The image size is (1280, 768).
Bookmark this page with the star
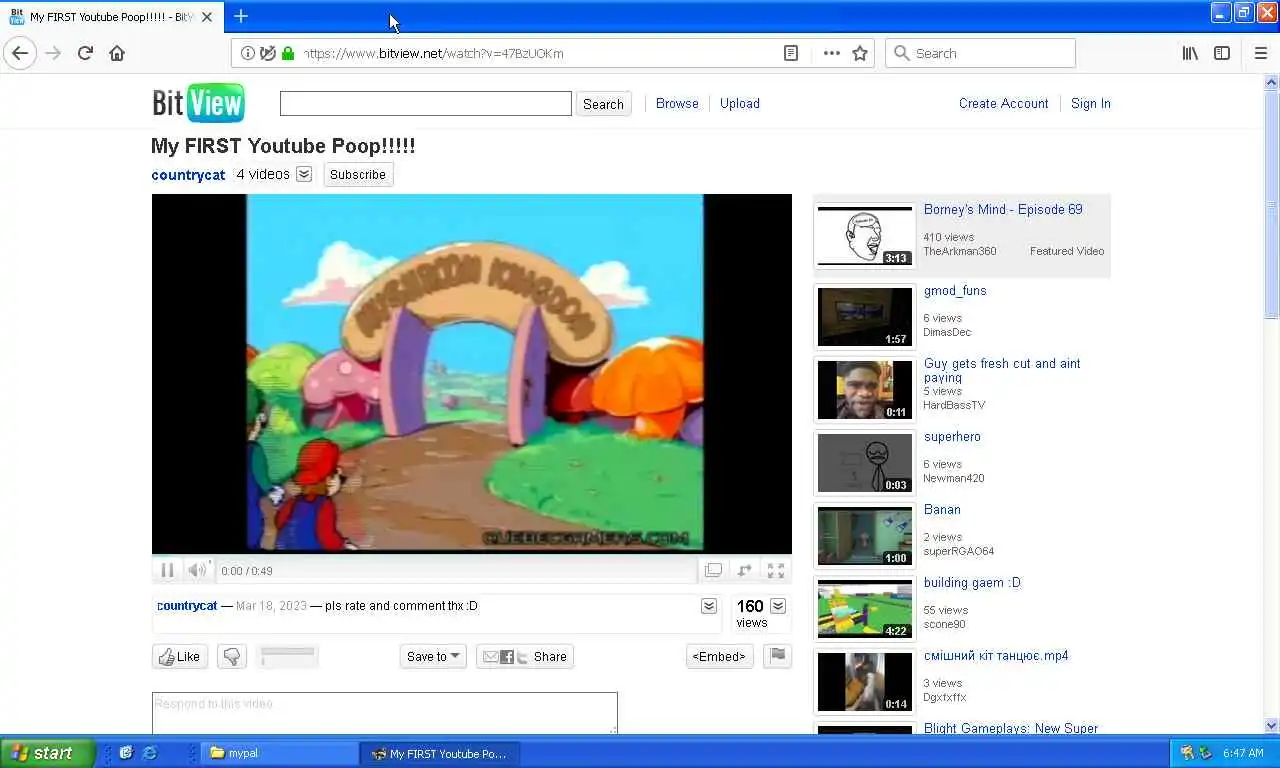[860, 53]
